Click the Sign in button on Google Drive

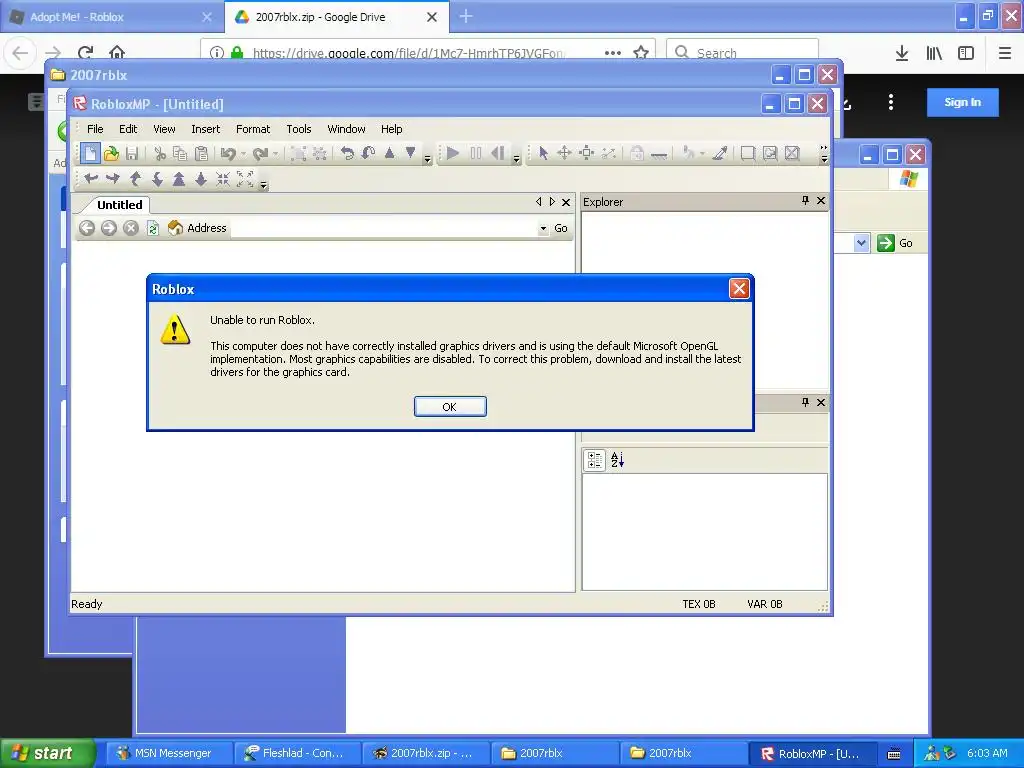[x=962, y=102]
